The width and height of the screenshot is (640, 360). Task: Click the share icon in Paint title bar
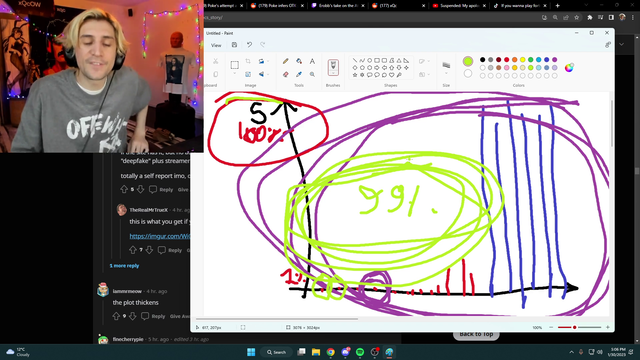[608, 45]
